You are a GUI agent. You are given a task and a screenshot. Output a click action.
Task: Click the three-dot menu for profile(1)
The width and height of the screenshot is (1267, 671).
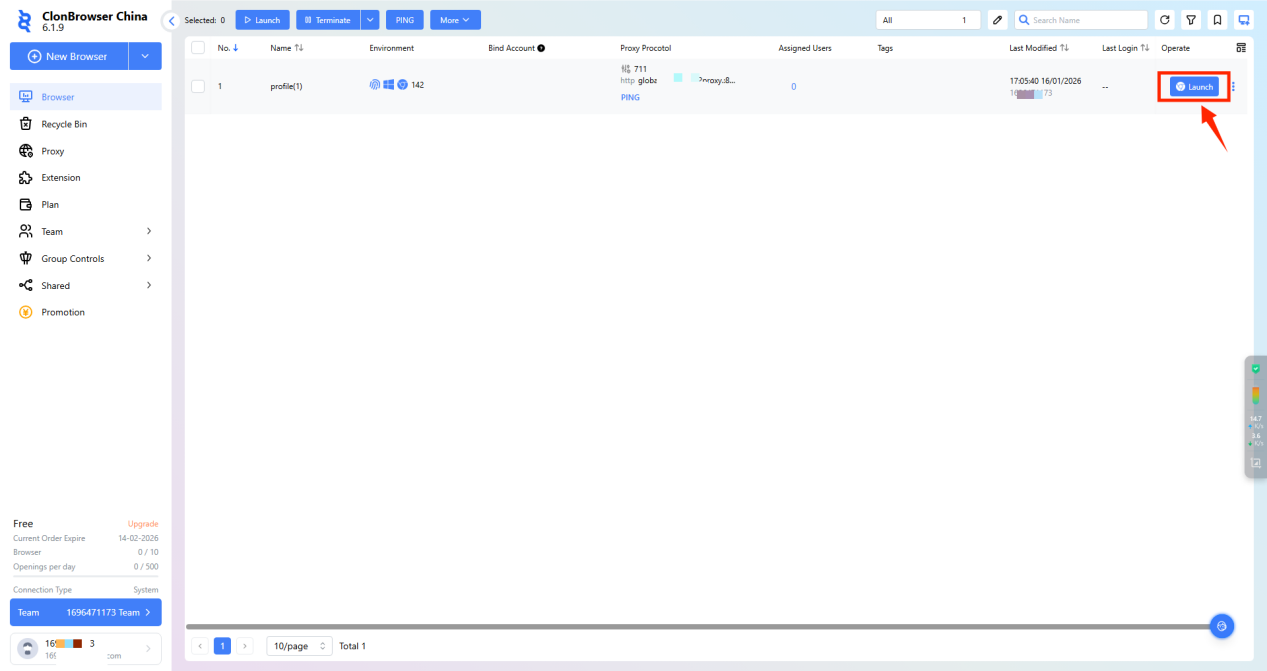(x=1233, y=87)
